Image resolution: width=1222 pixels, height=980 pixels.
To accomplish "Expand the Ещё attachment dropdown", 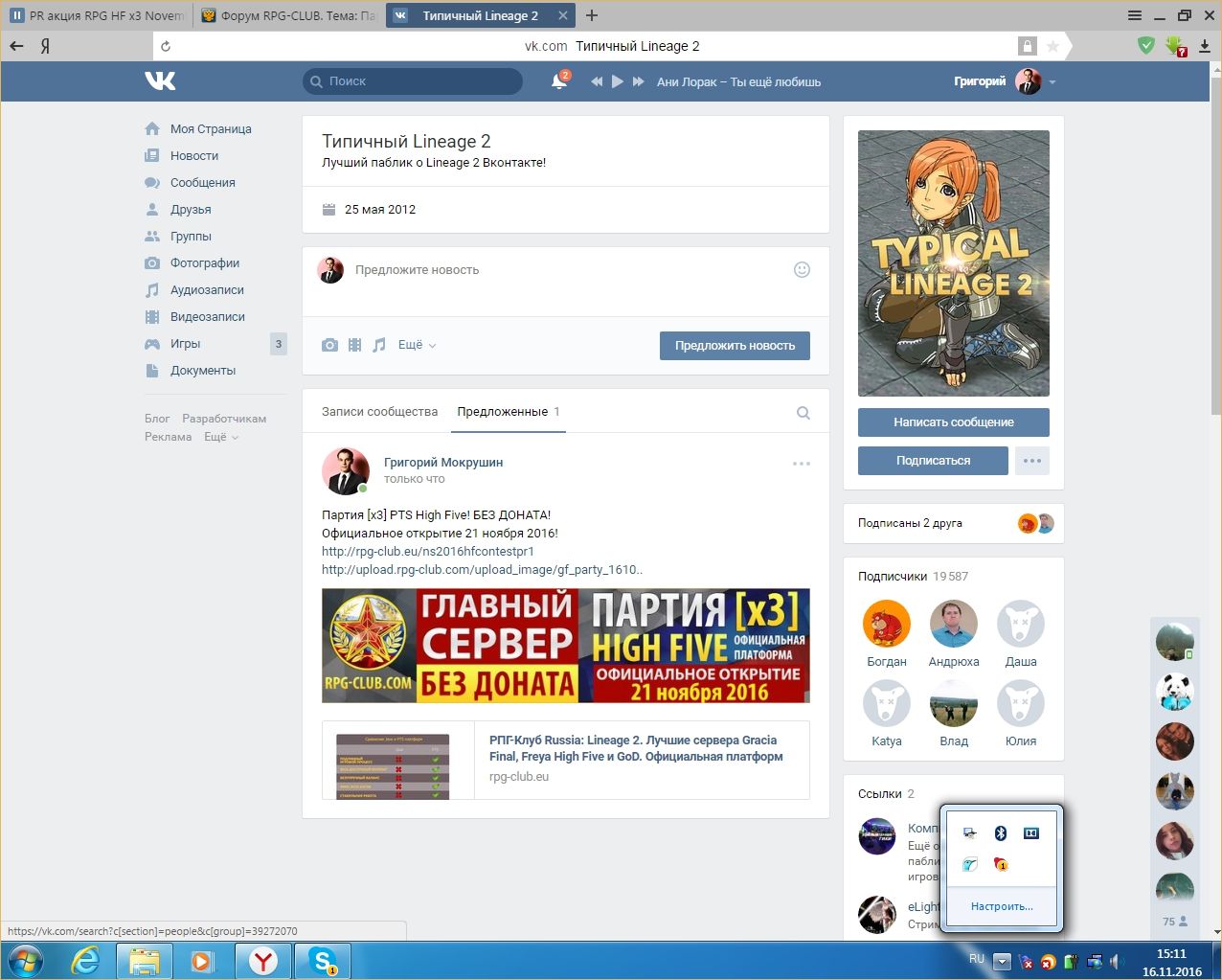I will [x=417, y=345].
